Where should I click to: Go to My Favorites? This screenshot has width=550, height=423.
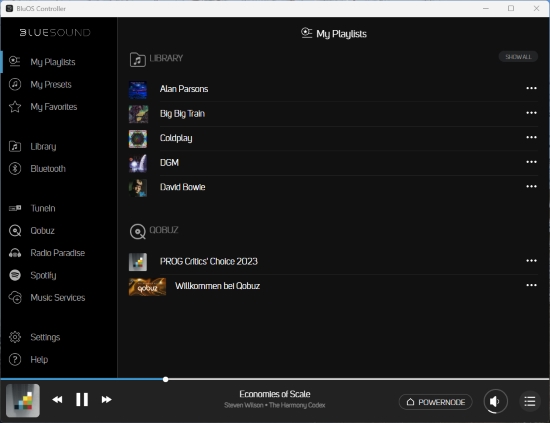click(54, 107)
